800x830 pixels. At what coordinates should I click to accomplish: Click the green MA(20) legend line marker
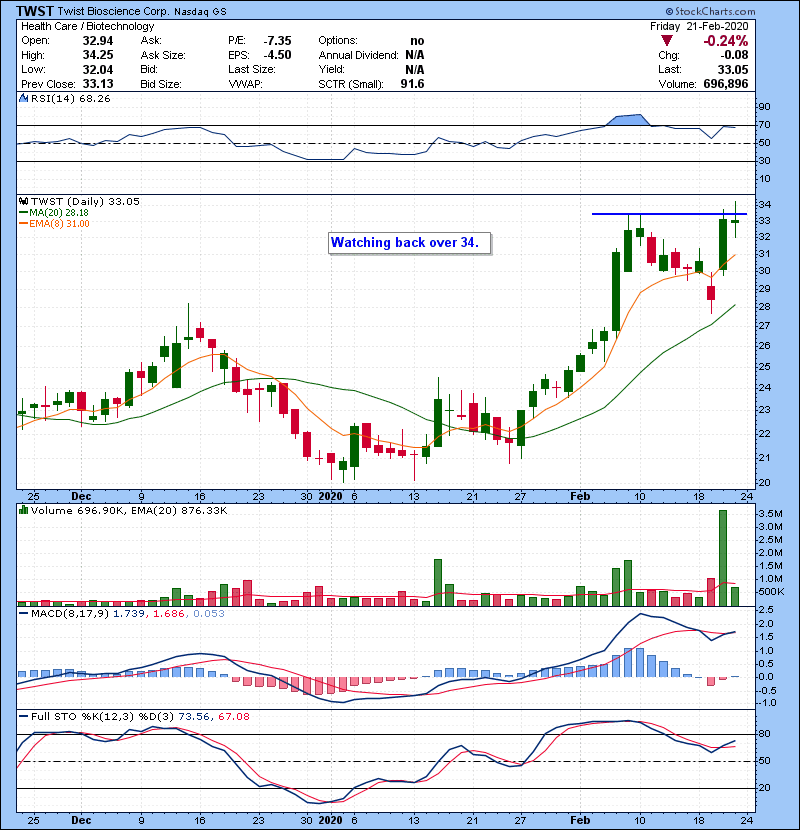(x=23, y=213)
